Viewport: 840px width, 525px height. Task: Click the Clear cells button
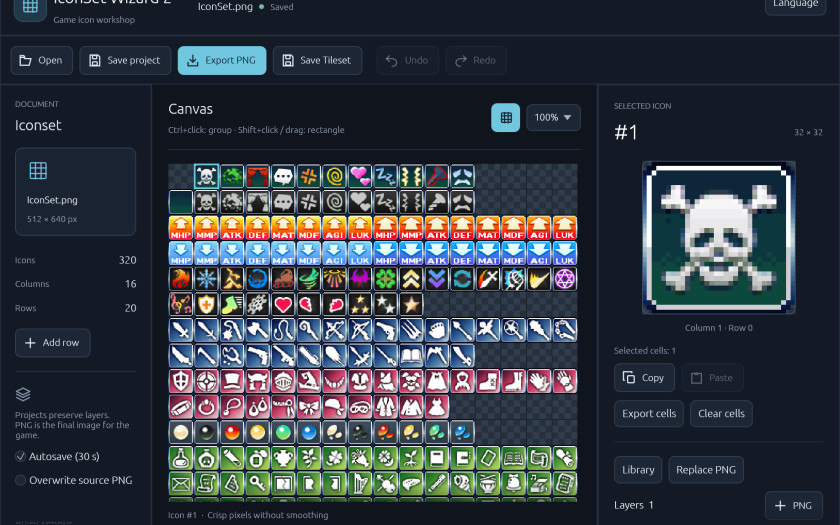point(721,414)
